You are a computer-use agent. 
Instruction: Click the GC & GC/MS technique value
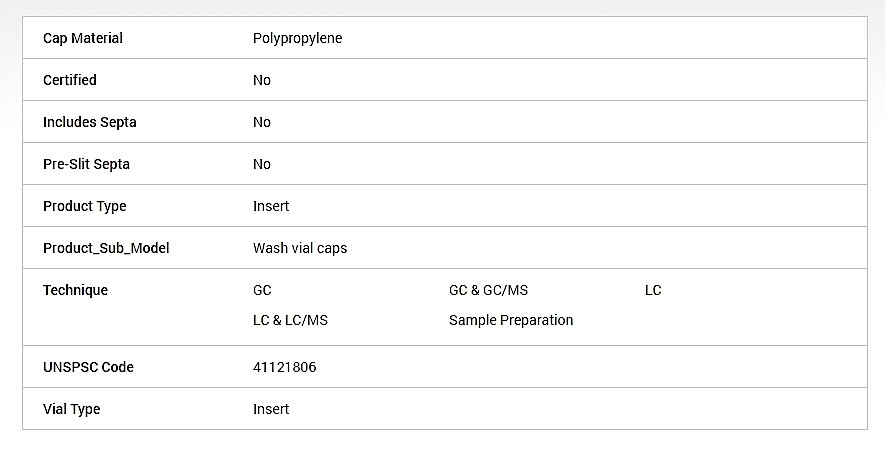pos(488,290)
